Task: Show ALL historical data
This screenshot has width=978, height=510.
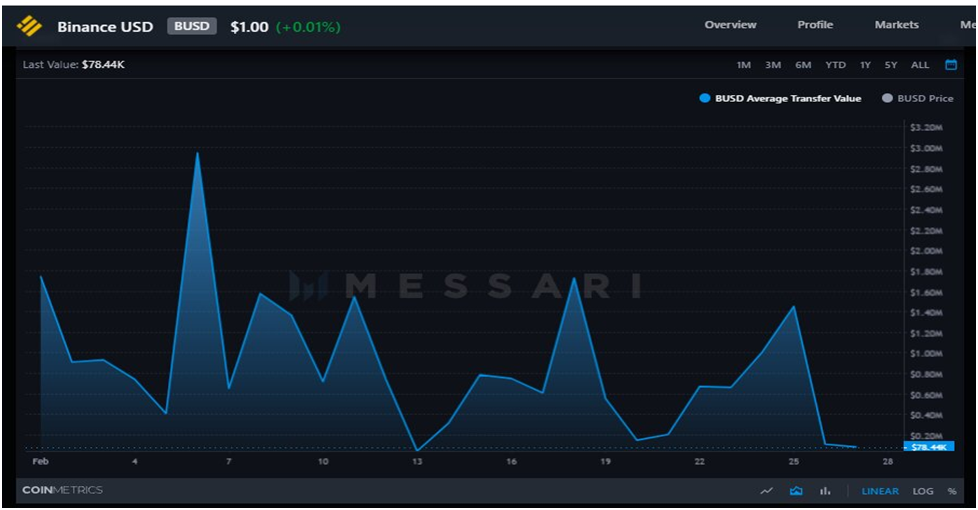Action: [x=920, y=65]
